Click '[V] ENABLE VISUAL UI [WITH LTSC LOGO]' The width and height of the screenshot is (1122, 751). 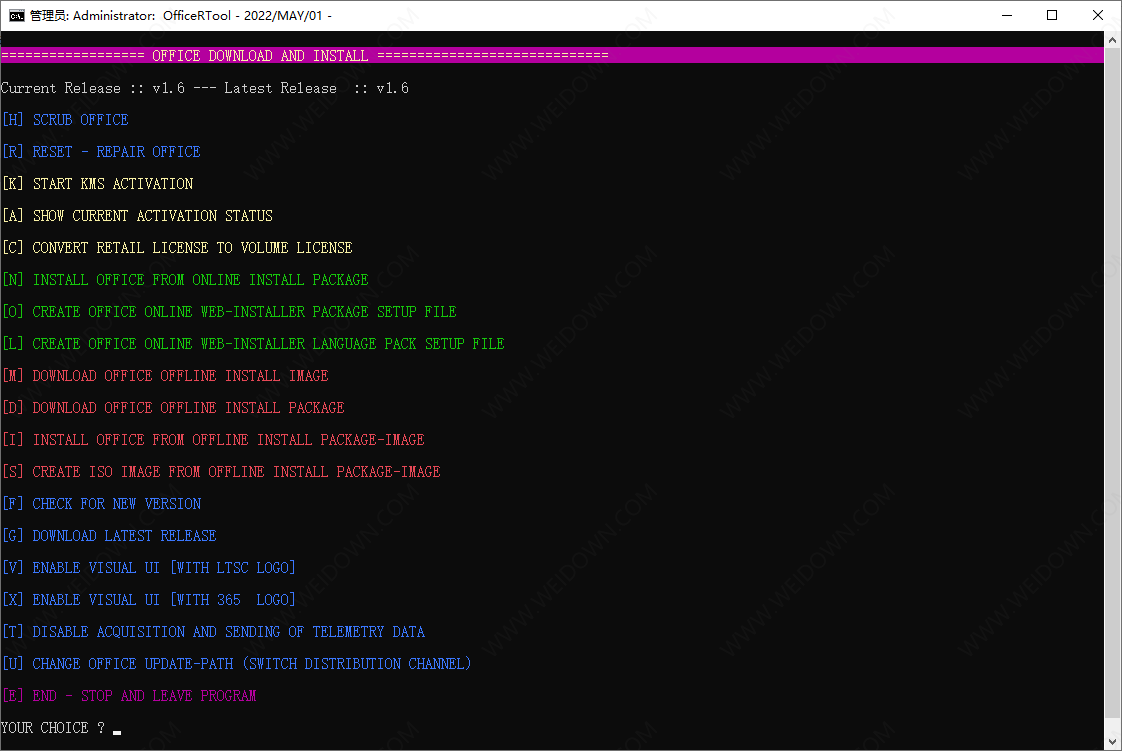coord(149,567)
